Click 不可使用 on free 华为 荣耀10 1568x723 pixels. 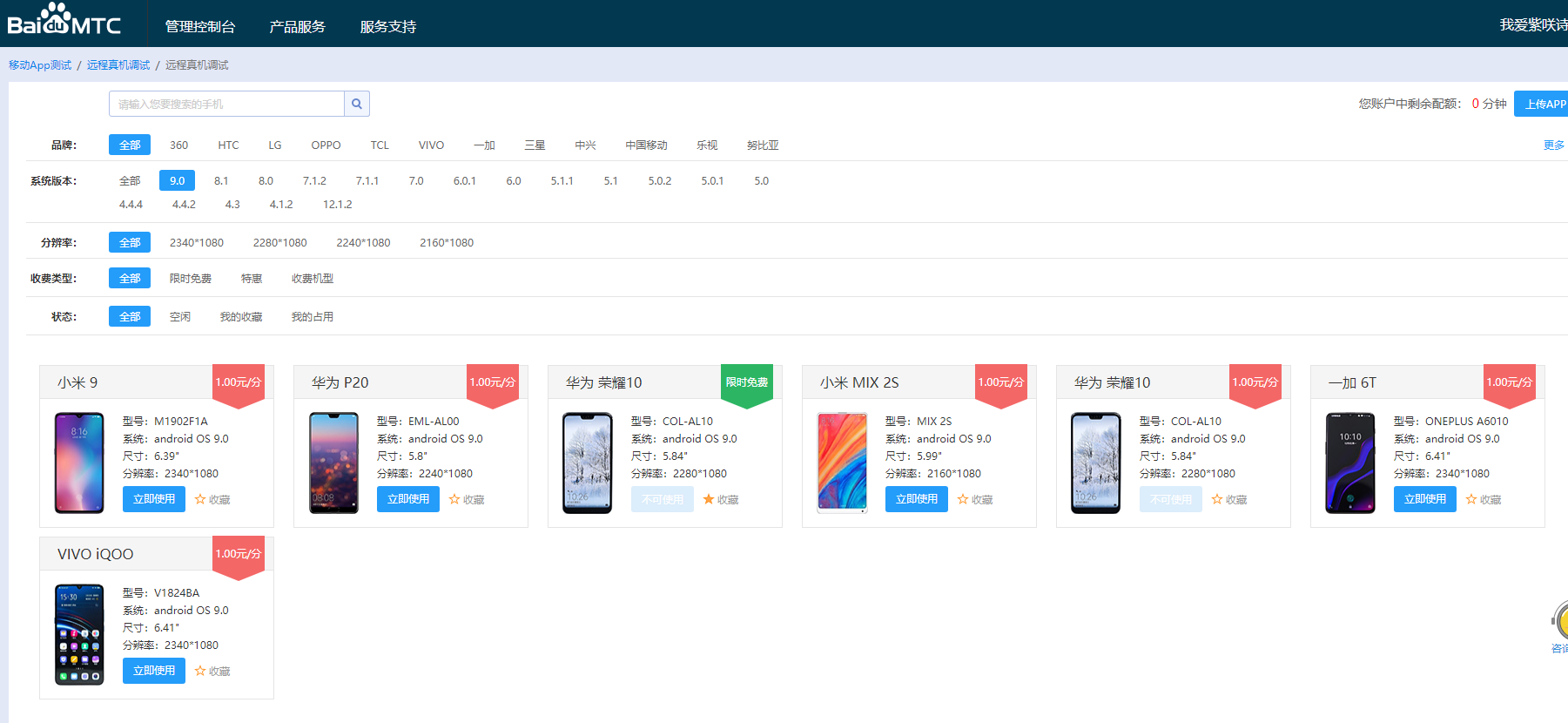(663, 499)
